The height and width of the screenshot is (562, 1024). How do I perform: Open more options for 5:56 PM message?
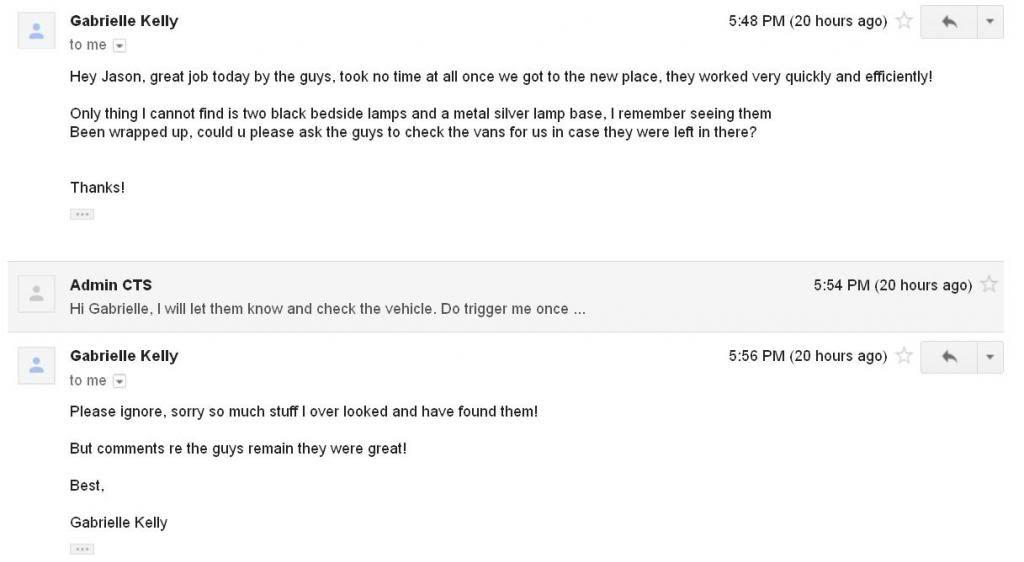(x=990, y=357)
